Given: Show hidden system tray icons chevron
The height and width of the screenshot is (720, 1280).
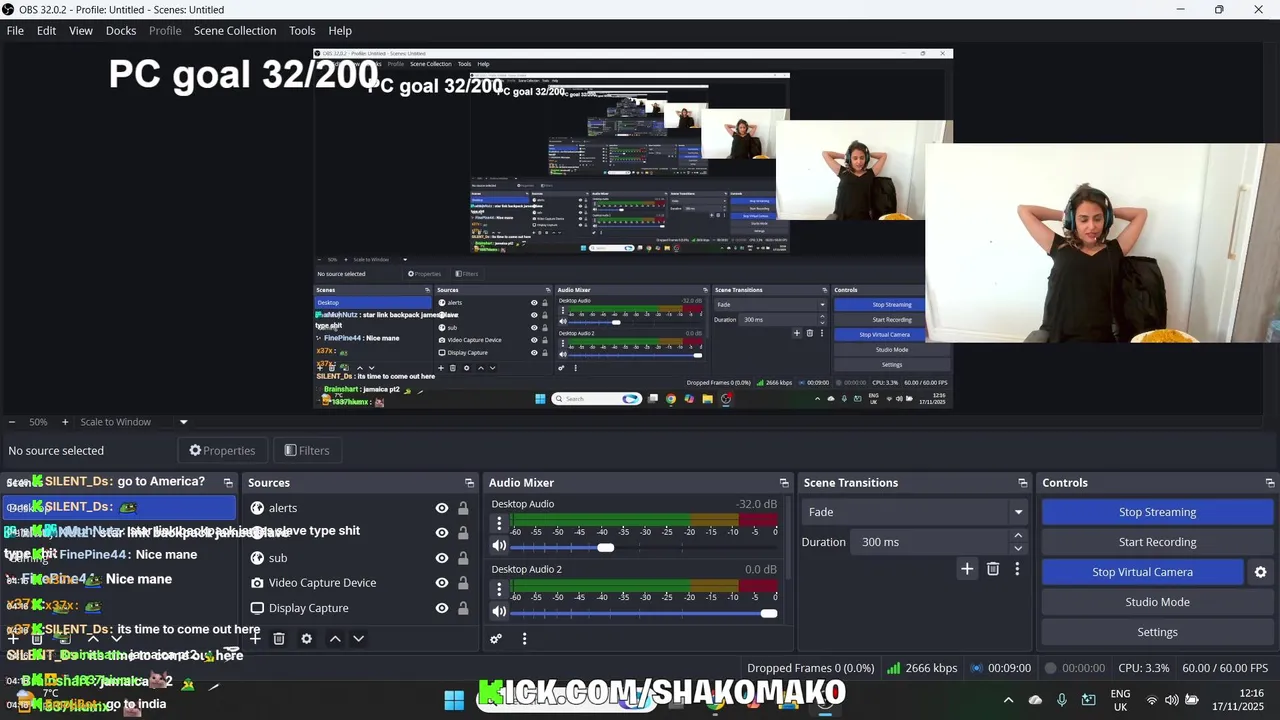Looking at the screenshot, I should tap(1008, 700).
